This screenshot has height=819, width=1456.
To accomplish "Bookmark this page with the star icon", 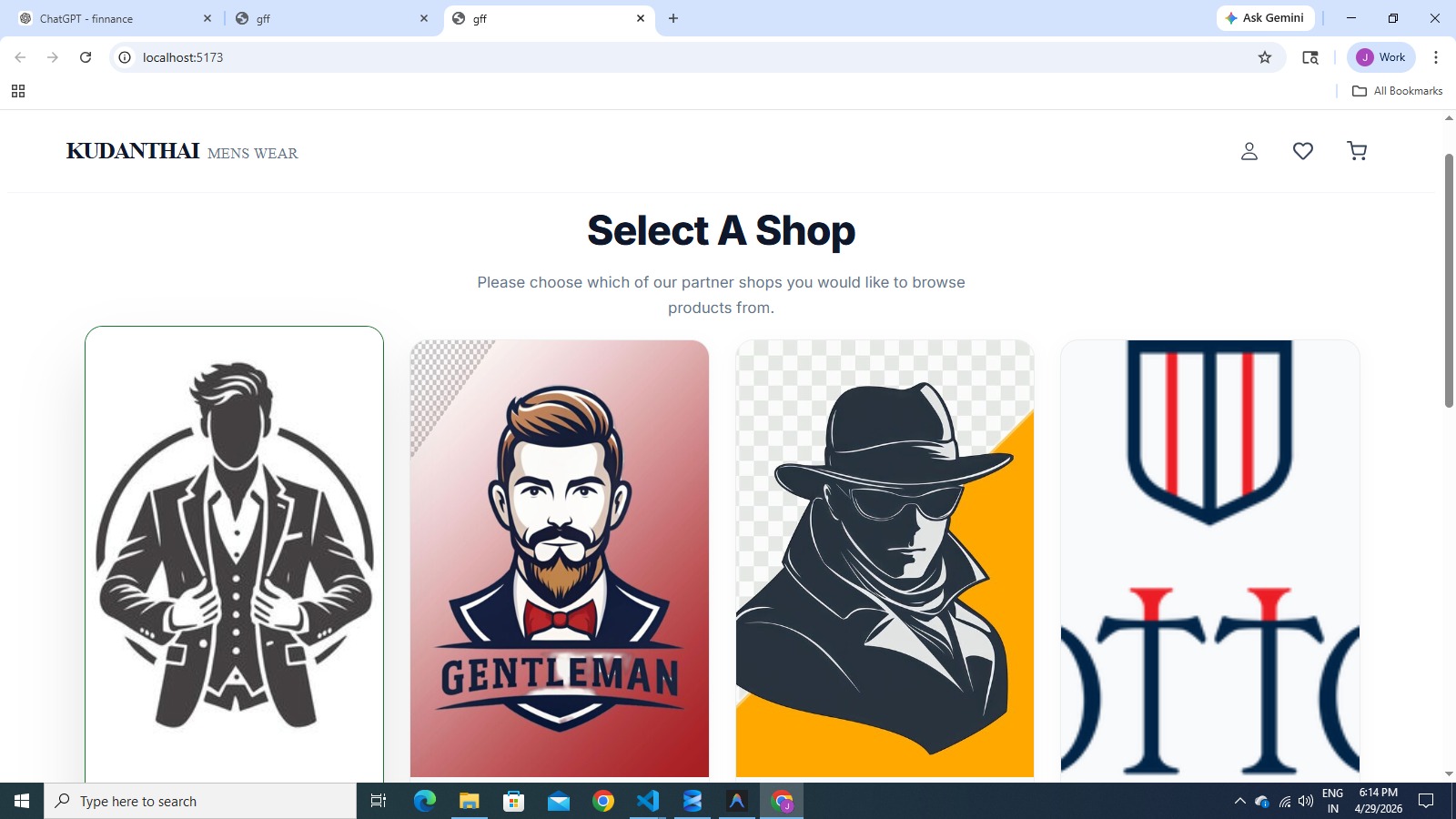I will 1265,57.
